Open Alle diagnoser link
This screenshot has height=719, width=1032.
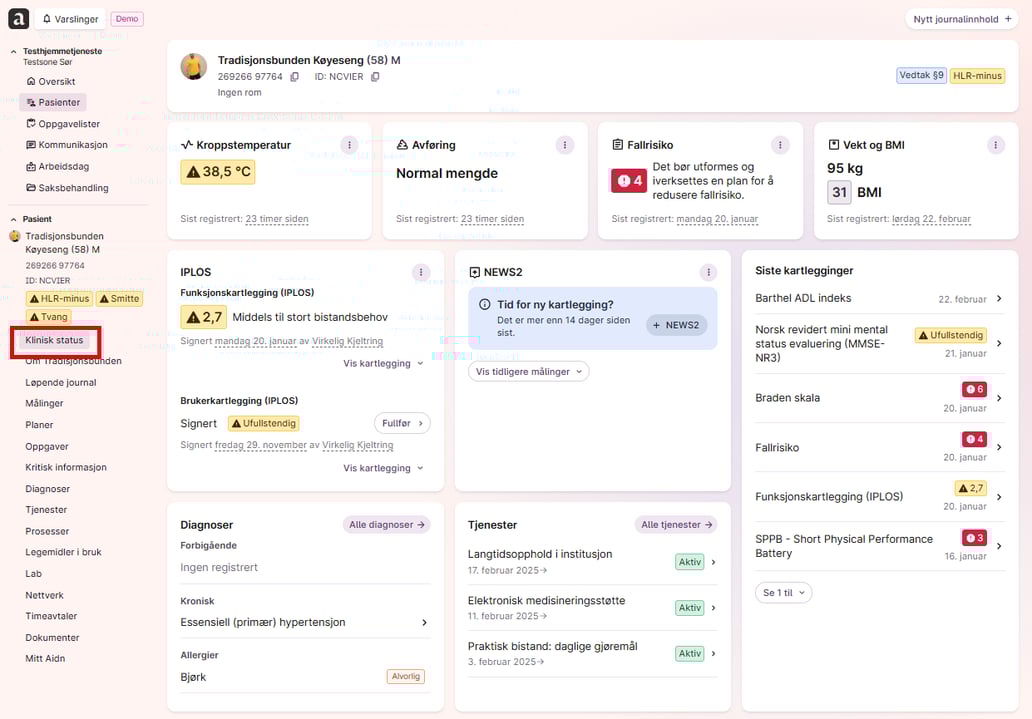pyautogui.click(x=386, y=524)
